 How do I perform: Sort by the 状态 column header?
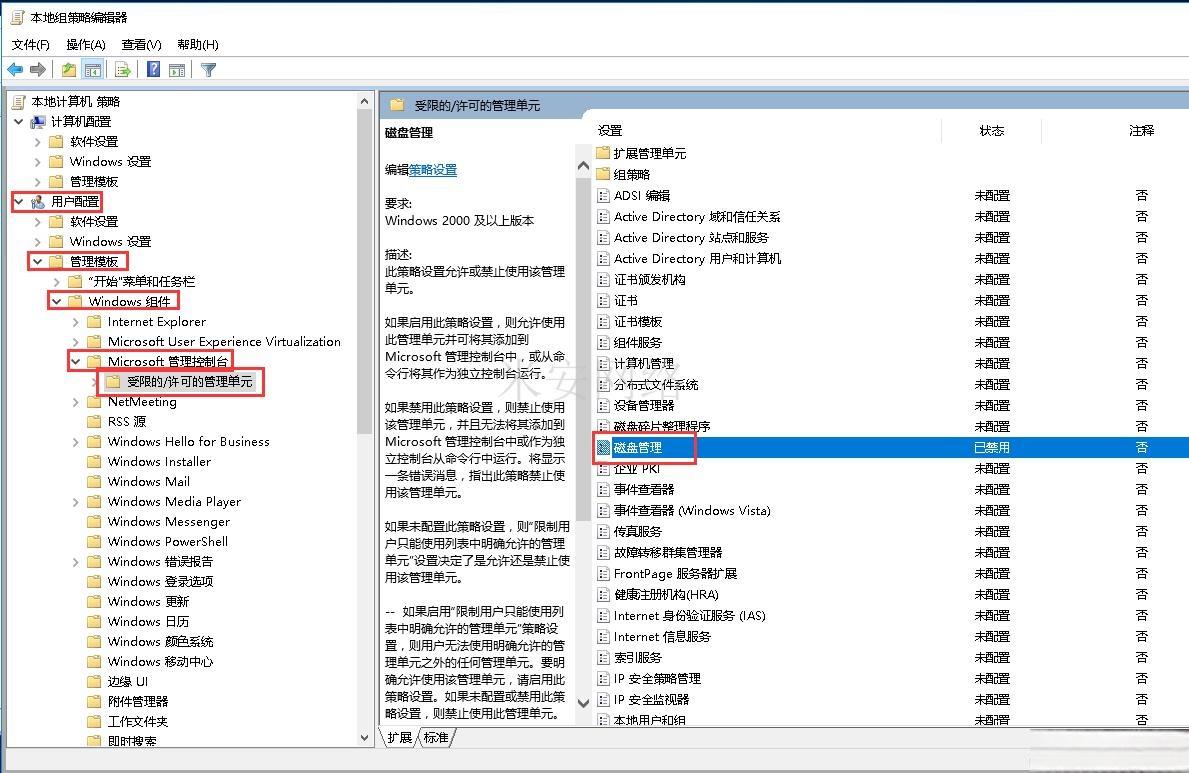coord(992,130)
